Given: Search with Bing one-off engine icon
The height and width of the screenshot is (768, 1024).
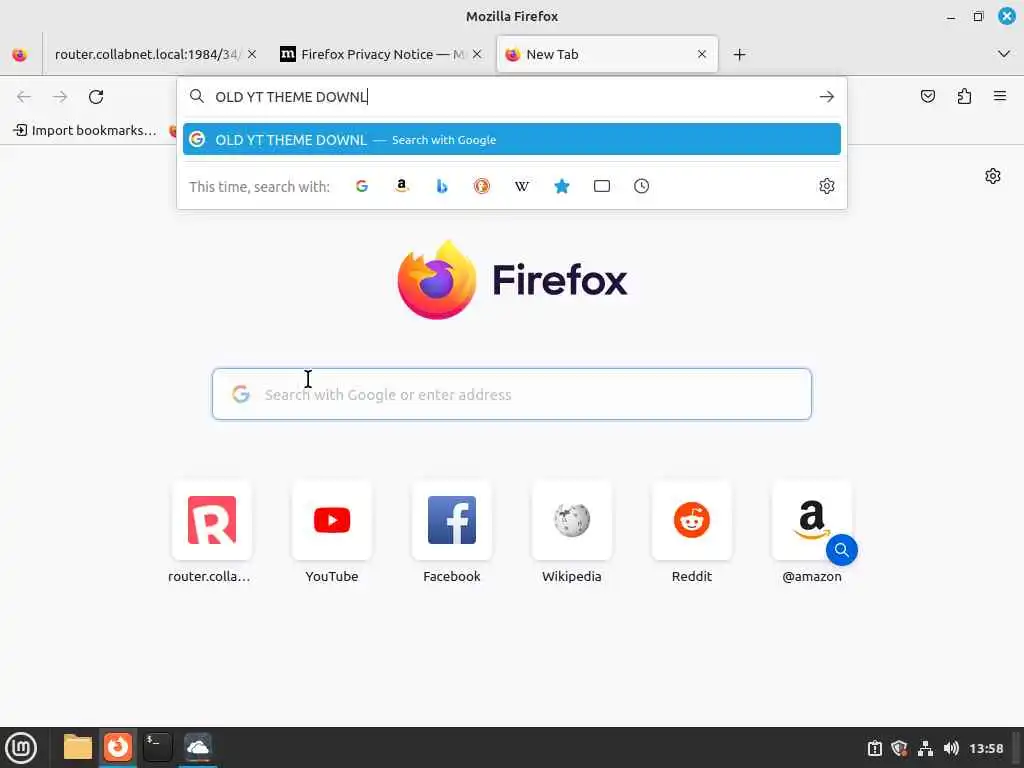Looking at the screenshot, I should (442, 186).
